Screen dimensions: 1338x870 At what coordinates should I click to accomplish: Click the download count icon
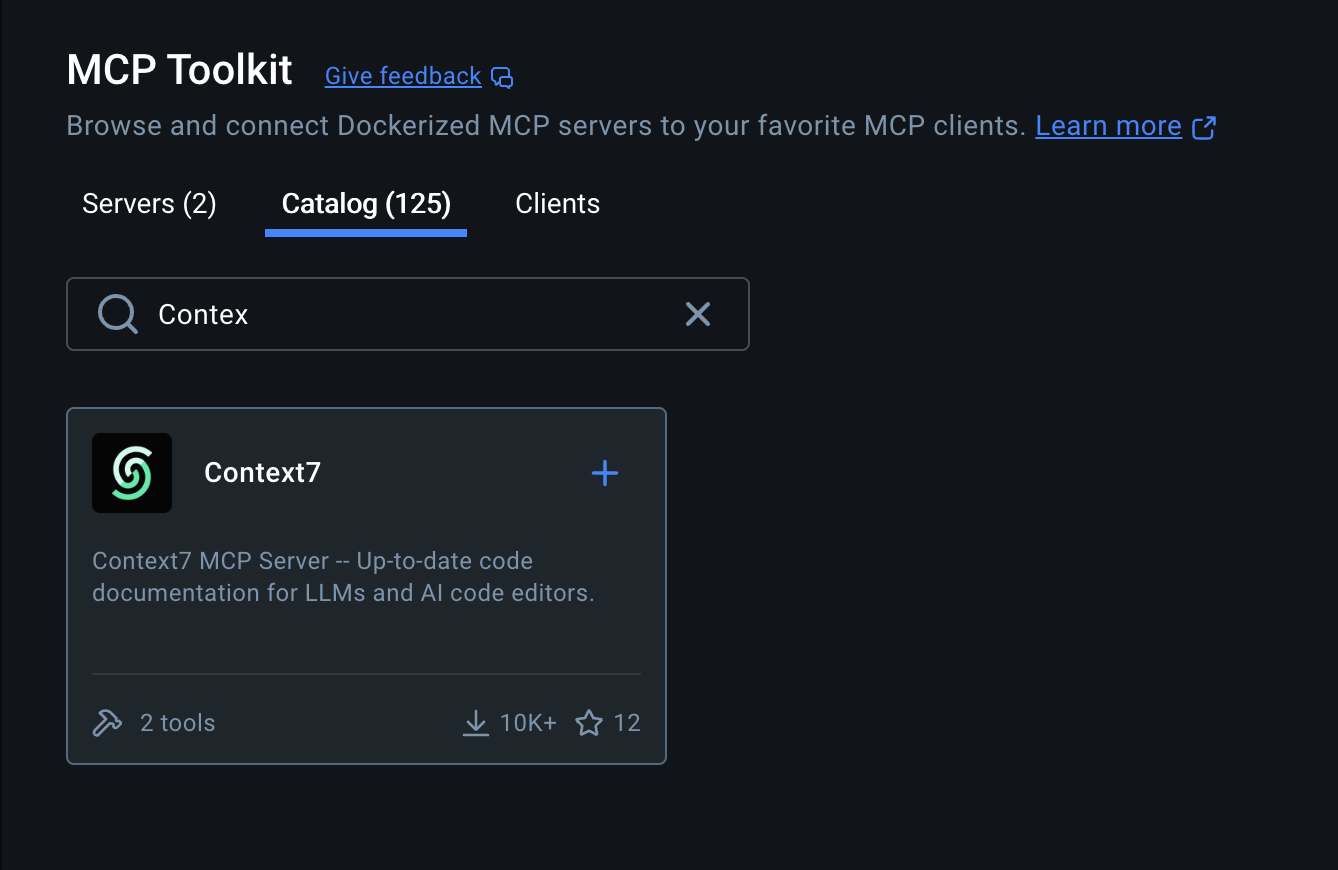(x=476, y=723)
